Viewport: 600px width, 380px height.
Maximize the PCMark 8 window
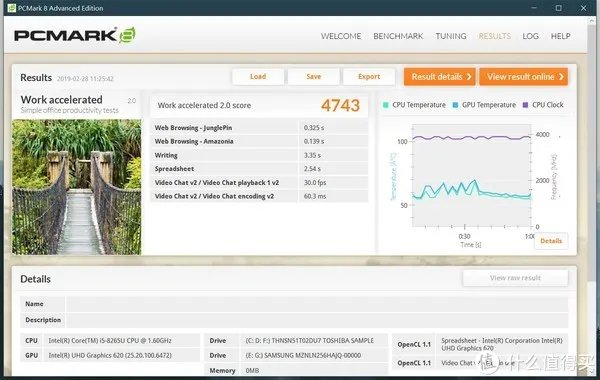point(559,8)
